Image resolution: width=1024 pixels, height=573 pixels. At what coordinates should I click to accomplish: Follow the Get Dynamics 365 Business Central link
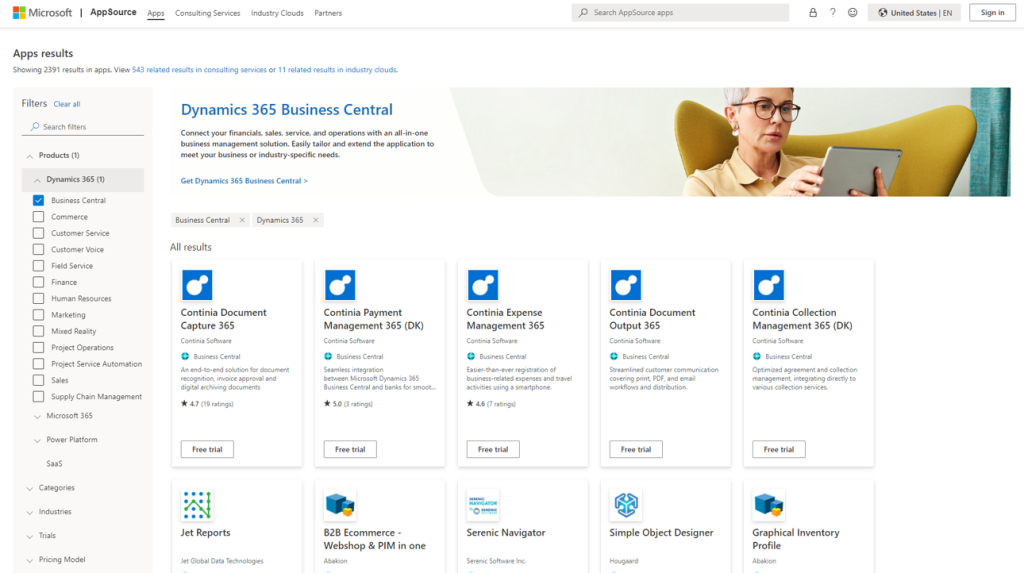coord(244,181)
